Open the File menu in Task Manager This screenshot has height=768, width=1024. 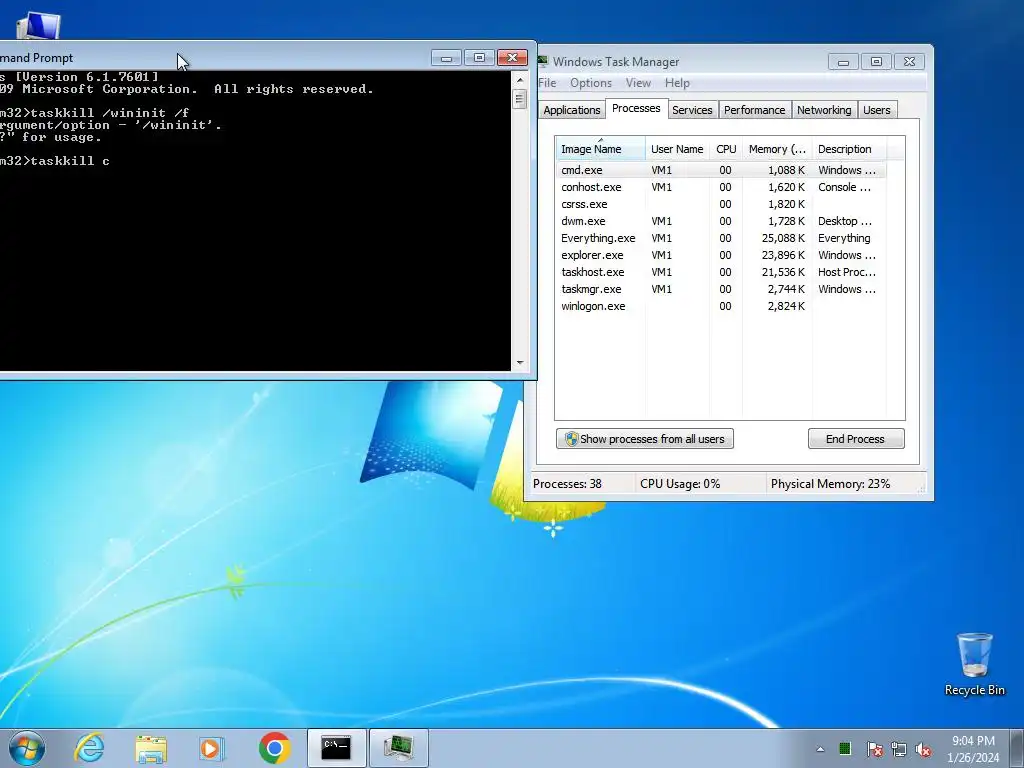tap(547, 83)
